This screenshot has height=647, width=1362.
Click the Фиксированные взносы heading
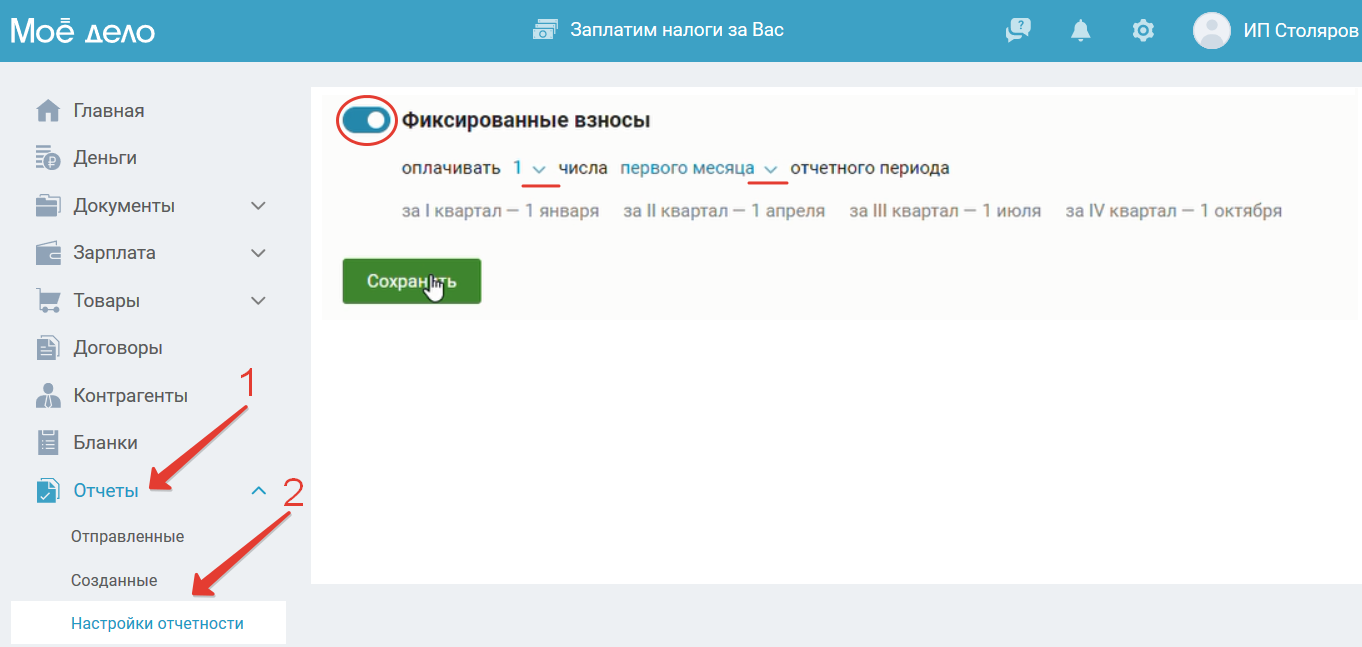[x=526, y=120]
